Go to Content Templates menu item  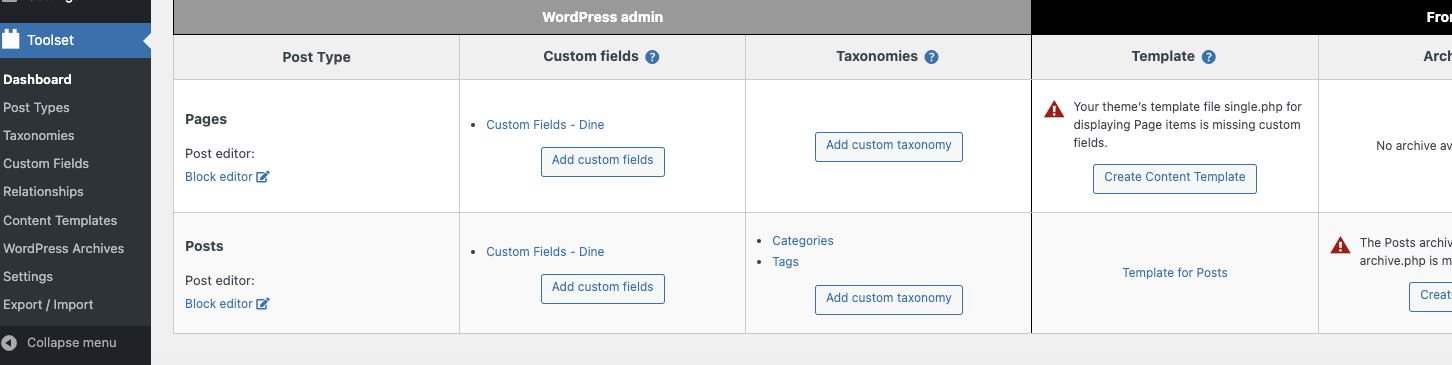pos(60,220)
